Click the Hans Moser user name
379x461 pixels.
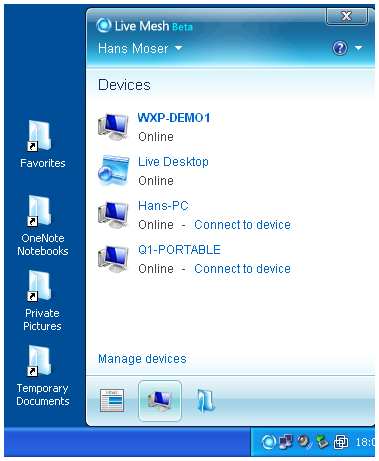pos(133,49)
